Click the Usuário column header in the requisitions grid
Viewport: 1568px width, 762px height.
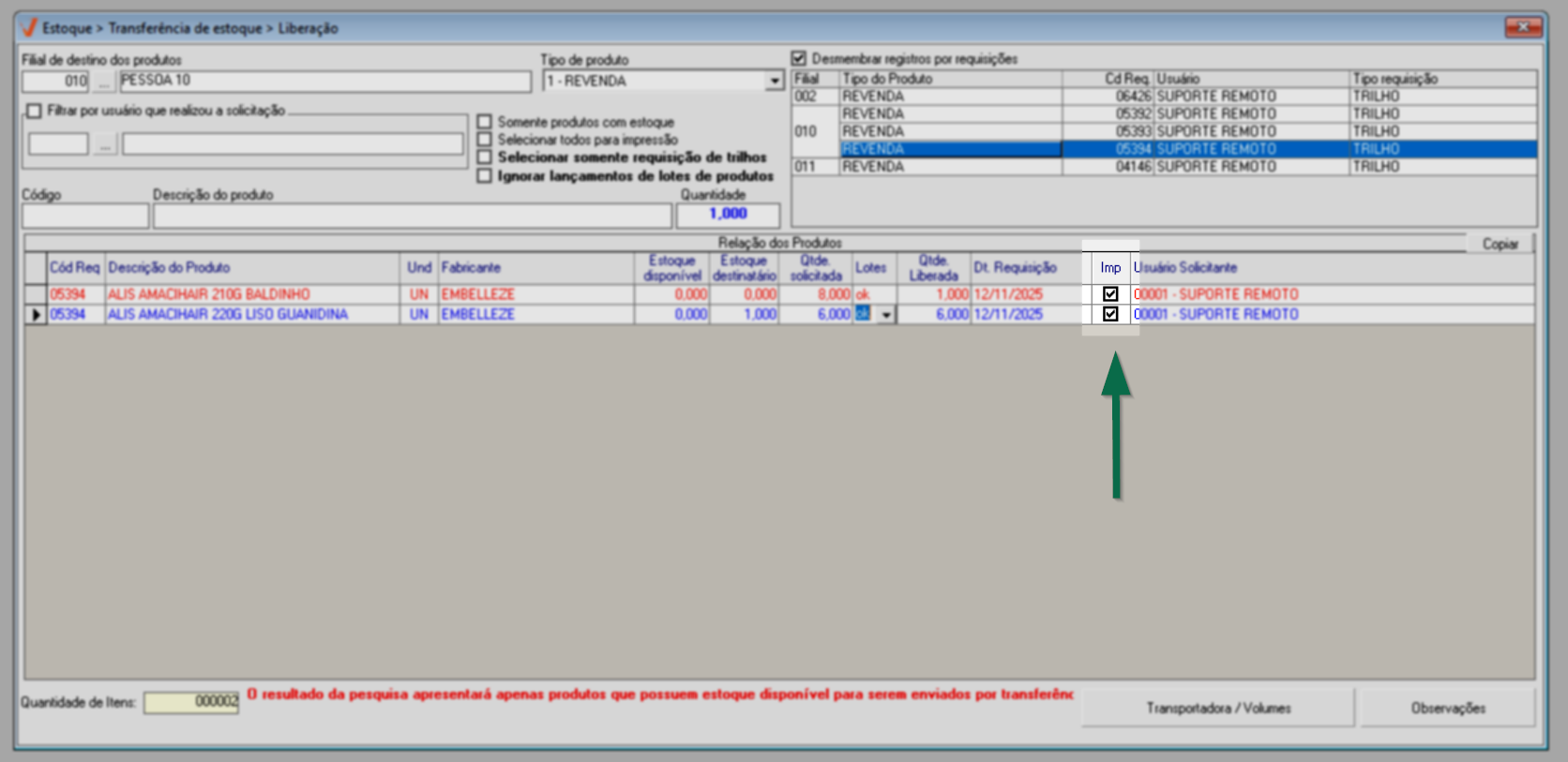click(1251, 79)
